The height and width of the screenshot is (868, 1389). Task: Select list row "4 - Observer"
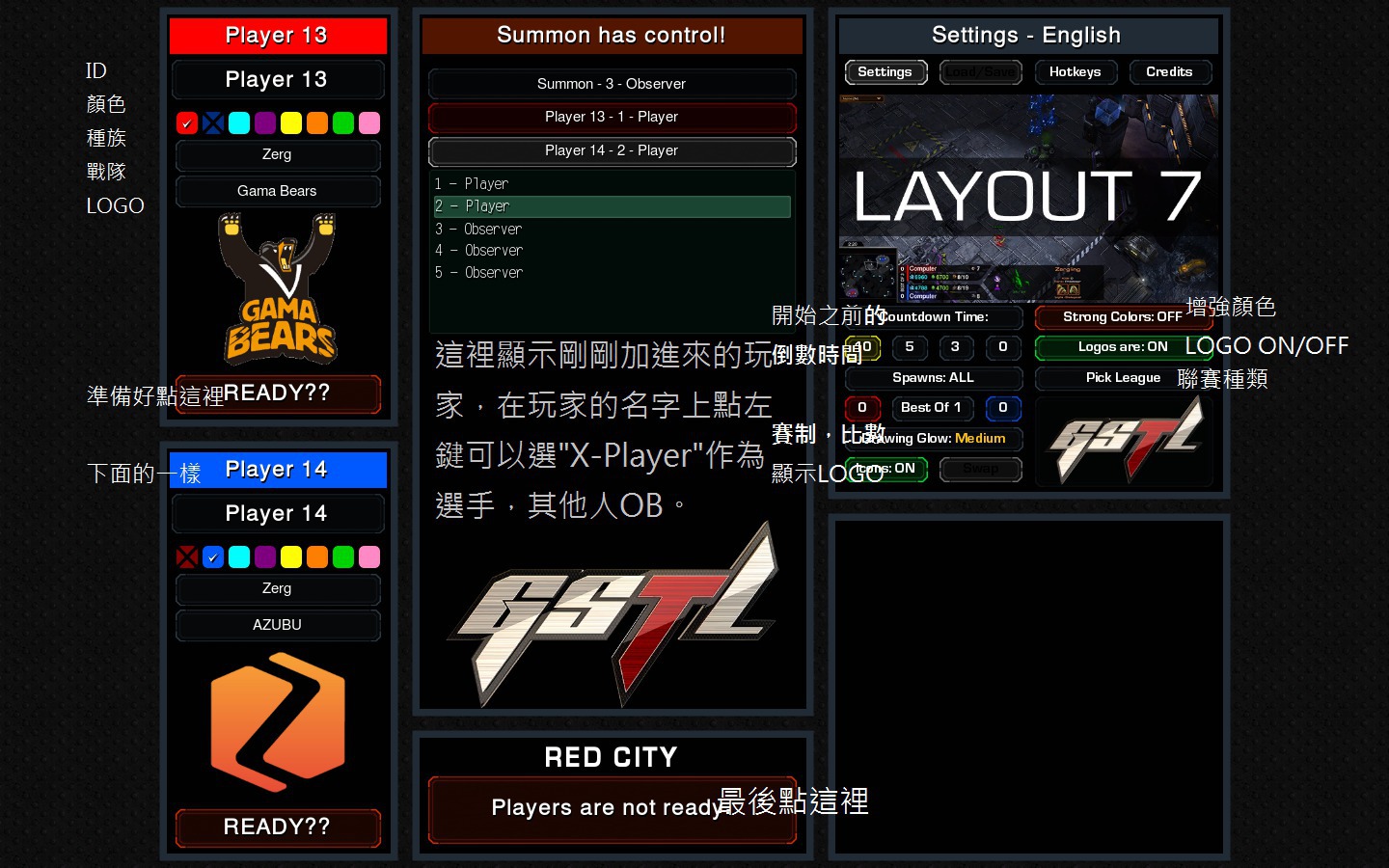point(612,251)
